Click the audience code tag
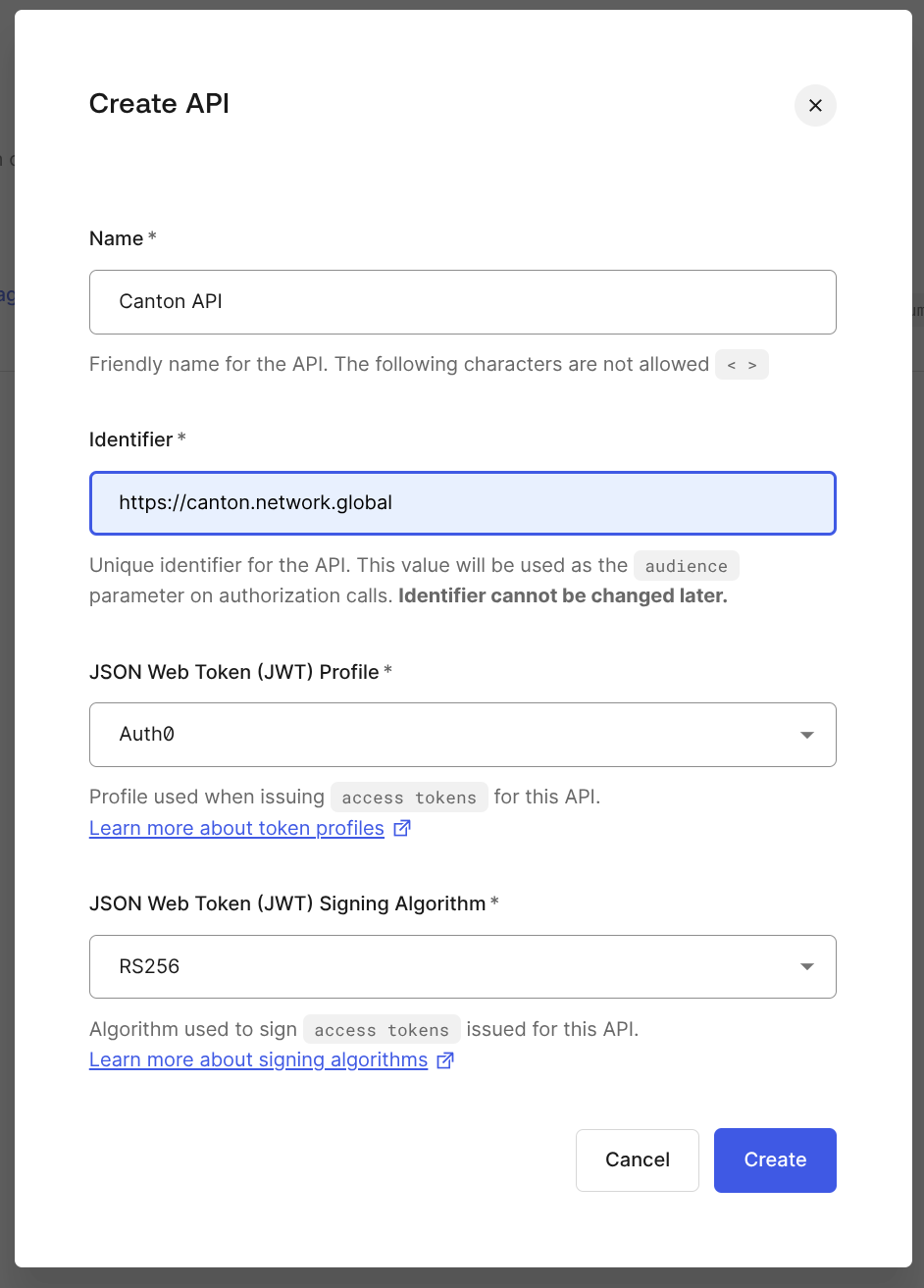The image size is (924, 1288). (x=686, y=566)
